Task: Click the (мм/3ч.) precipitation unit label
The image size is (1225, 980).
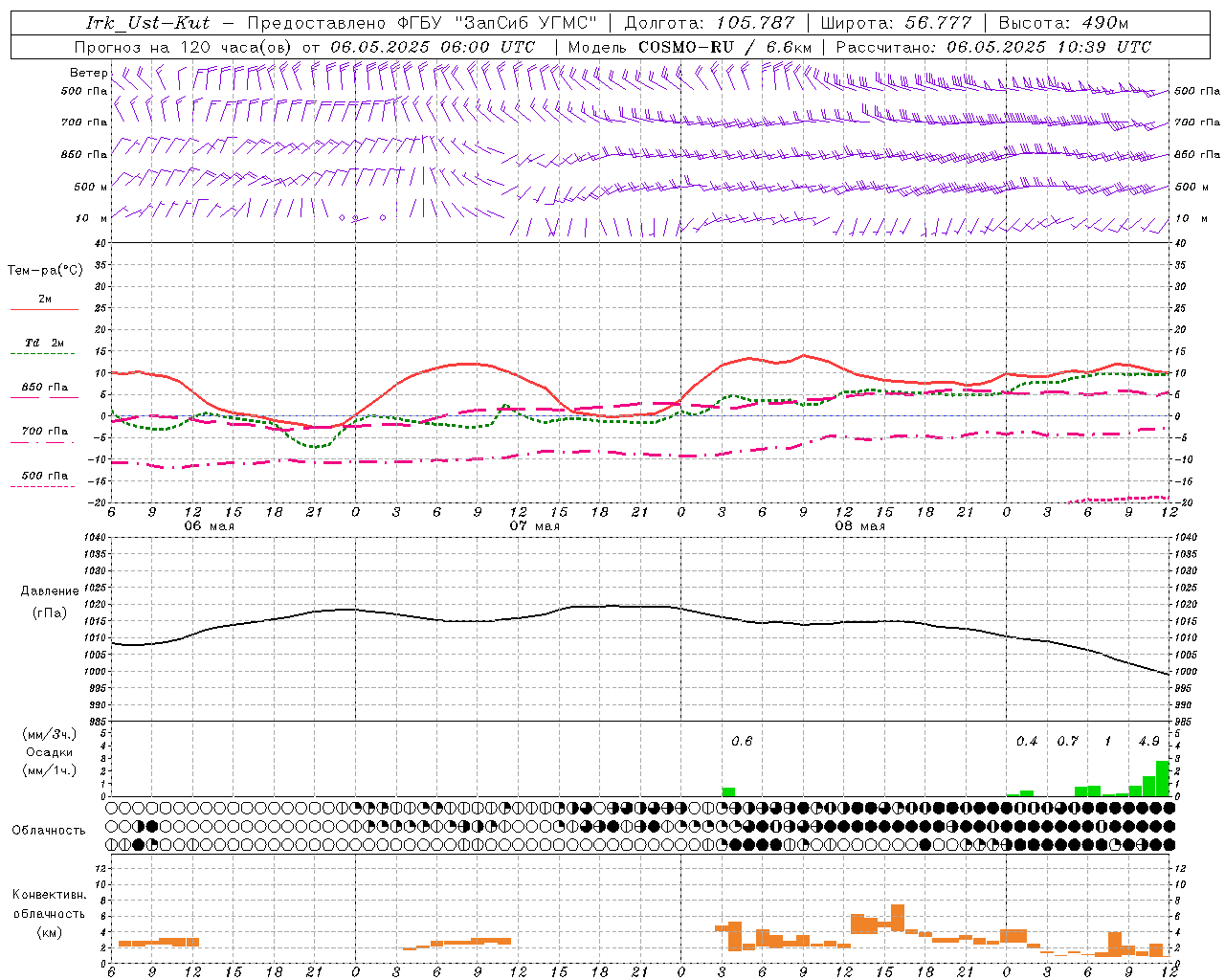Action: click(x=50, y=734)
